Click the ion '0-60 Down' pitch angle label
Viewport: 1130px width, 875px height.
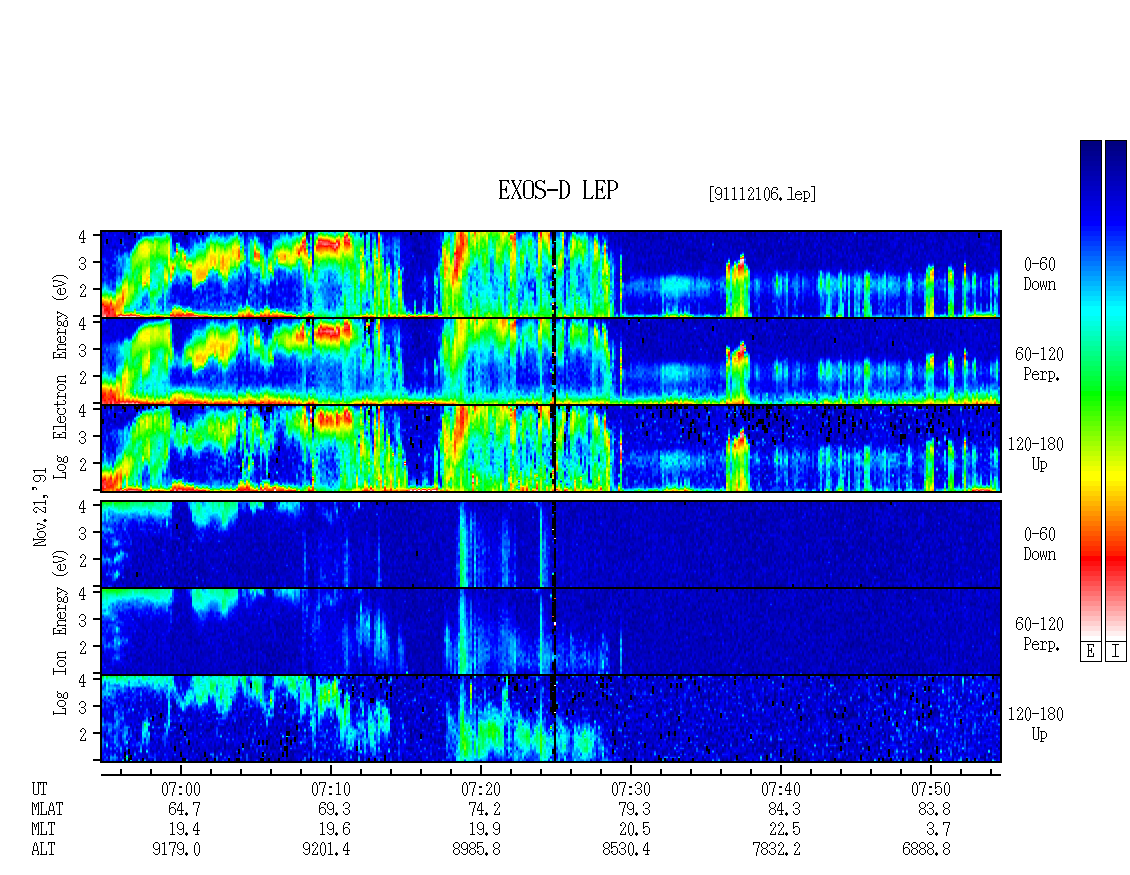click(1039, 544)
